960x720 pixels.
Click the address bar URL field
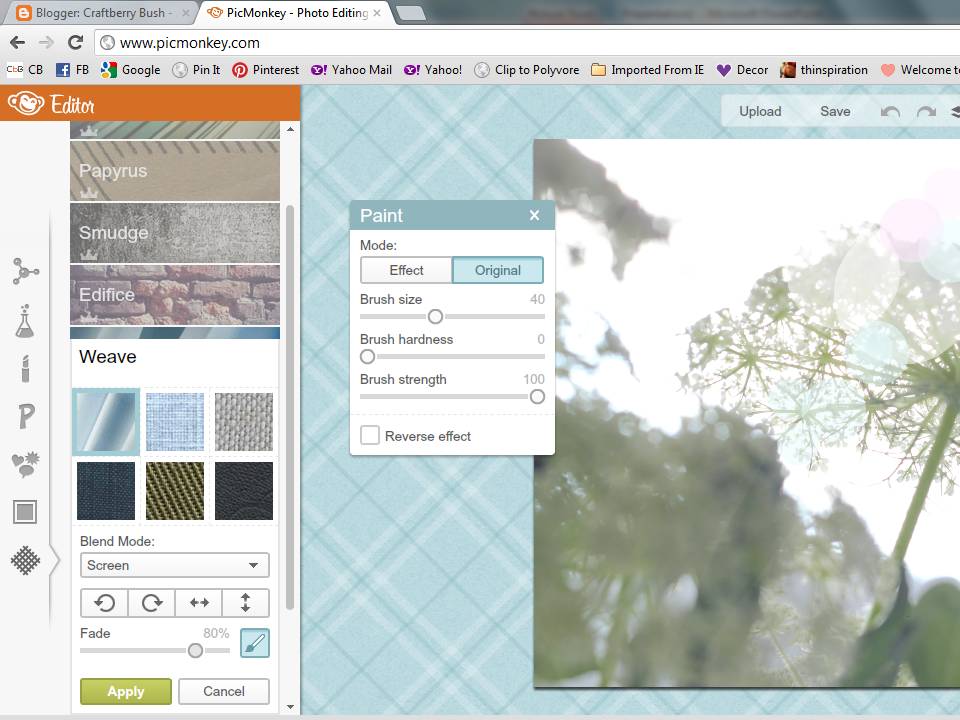(x=527, y=42)
